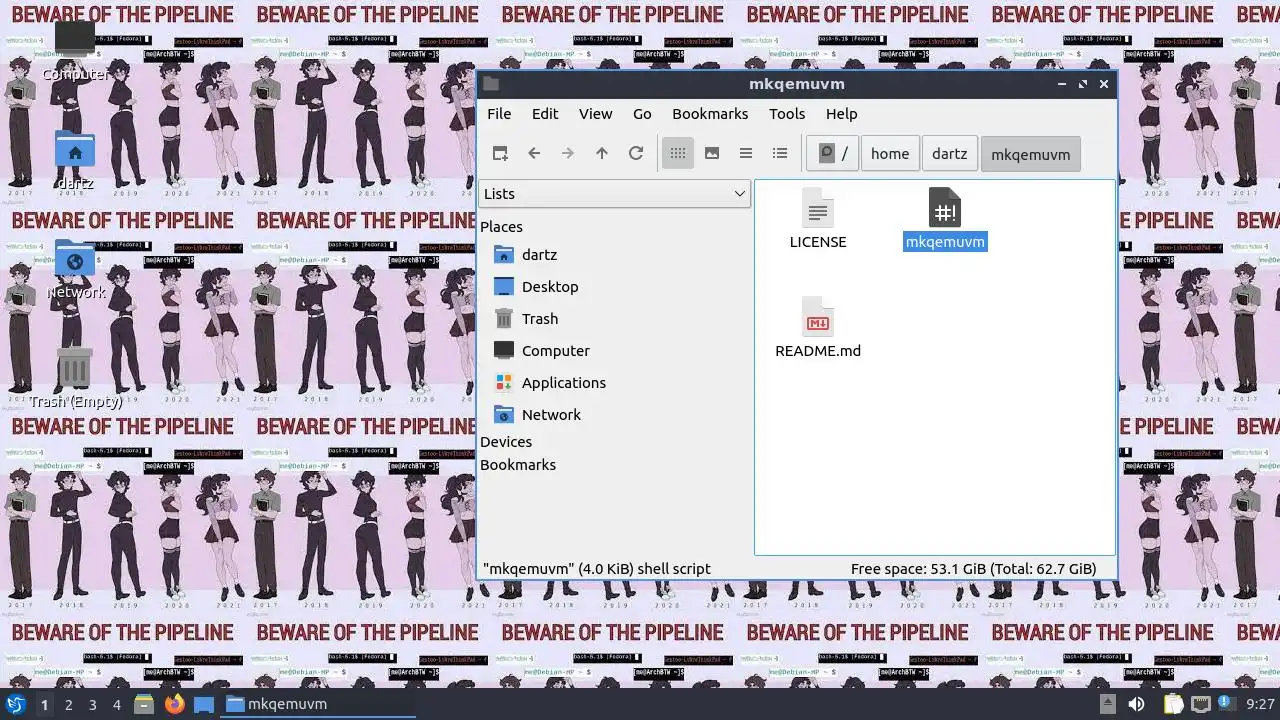The width and height of the screenshot is (1280, 720).
Task: Click the show desktop taskbar icon
Action: 204,704
